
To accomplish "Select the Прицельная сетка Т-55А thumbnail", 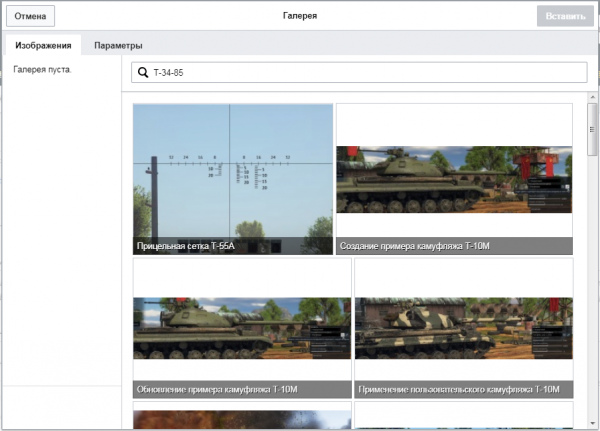I will (232, 170).
